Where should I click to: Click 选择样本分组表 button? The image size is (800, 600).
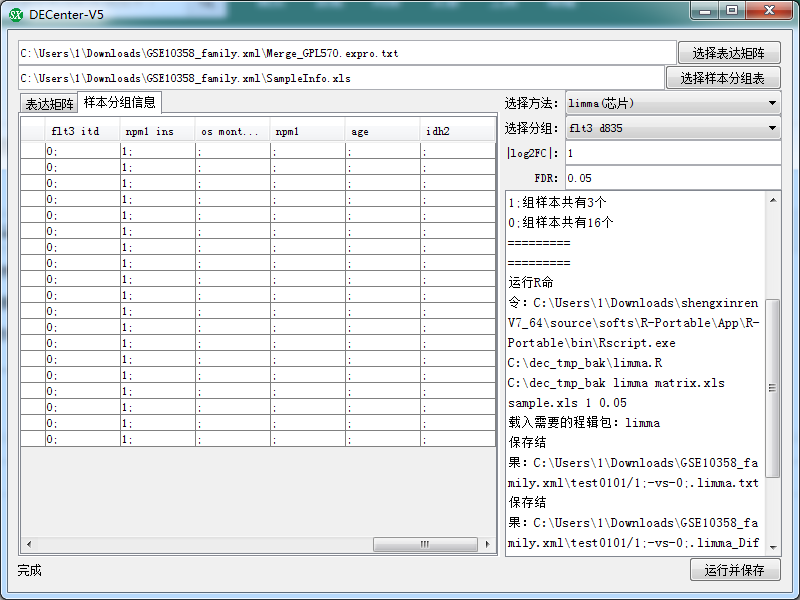pyautogui.click(x=723, y=78)
